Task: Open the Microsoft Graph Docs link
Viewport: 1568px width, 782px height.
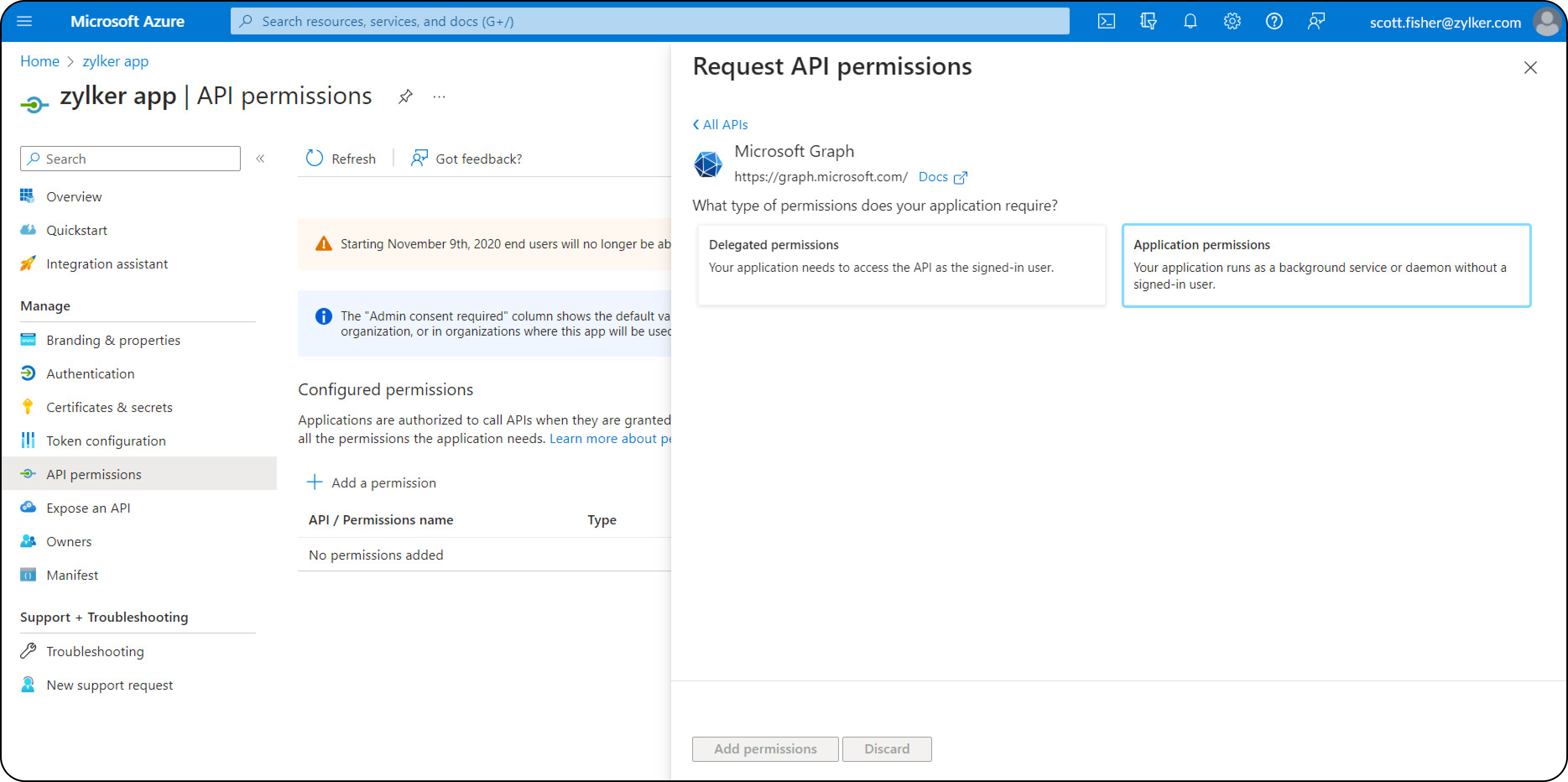Action: tap(942, 177)
